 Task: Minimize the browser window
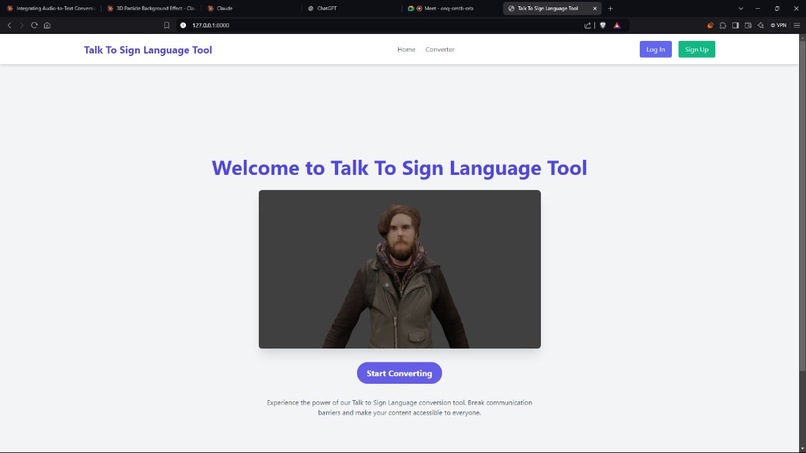(758, 8)
